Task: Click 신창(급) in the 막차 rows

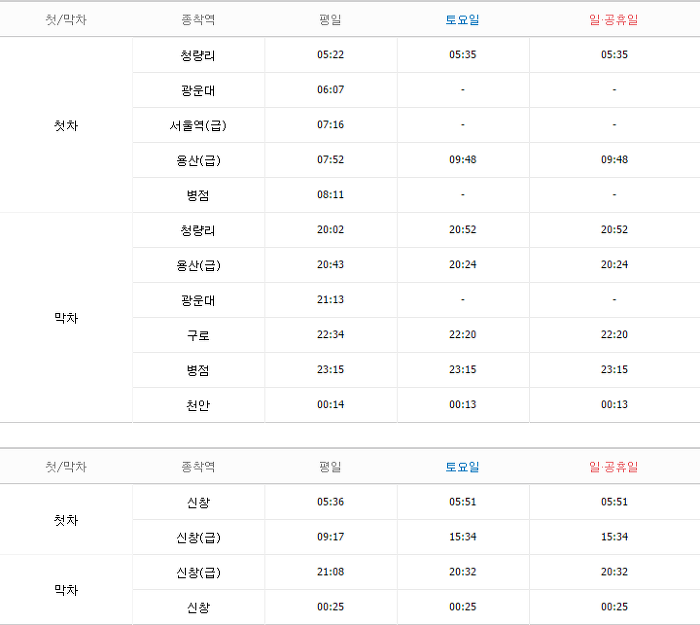Action: click(x=198, y=573)
